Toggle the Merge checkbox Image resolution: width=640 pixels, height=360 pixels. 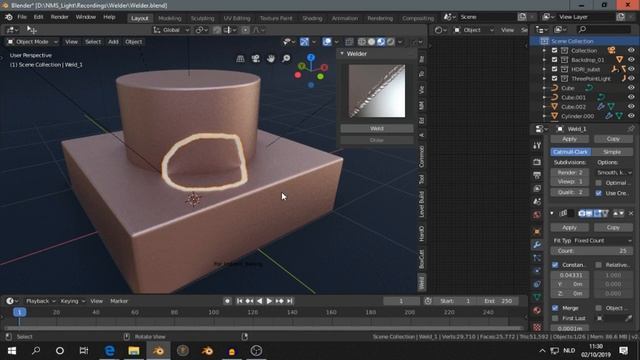click(x=555, y=308)
